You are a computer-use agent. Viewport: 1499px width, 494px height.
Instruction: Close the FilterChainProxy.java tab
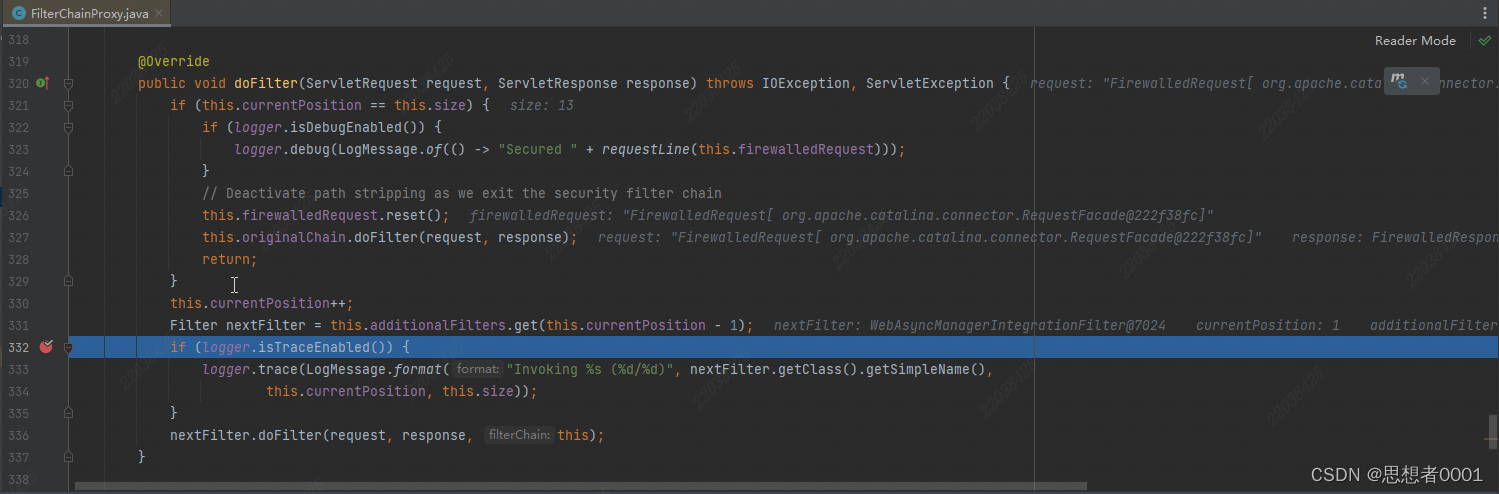(159, 13)
